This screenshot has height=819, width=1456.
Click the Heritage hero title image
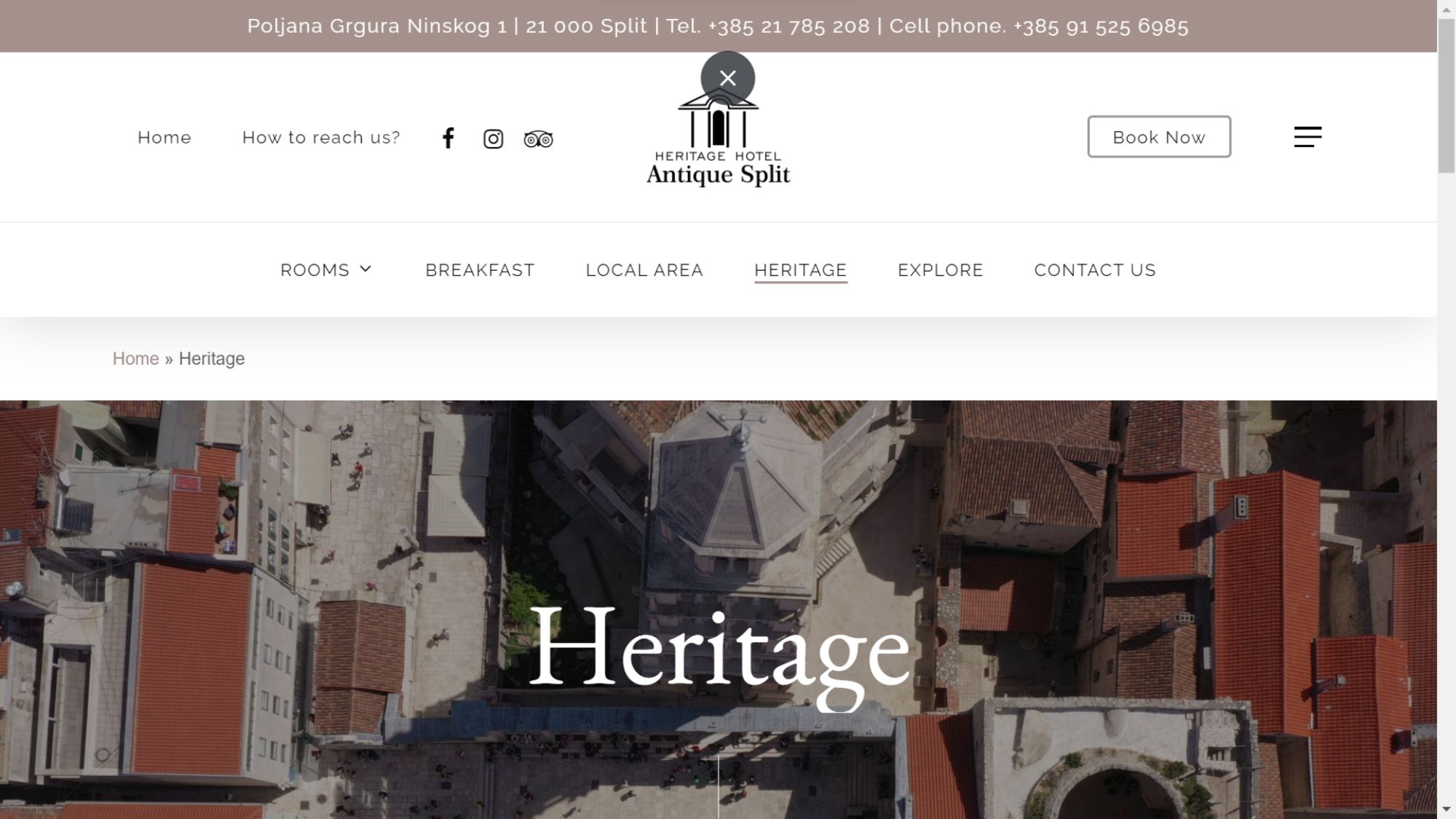click(719, 649)
